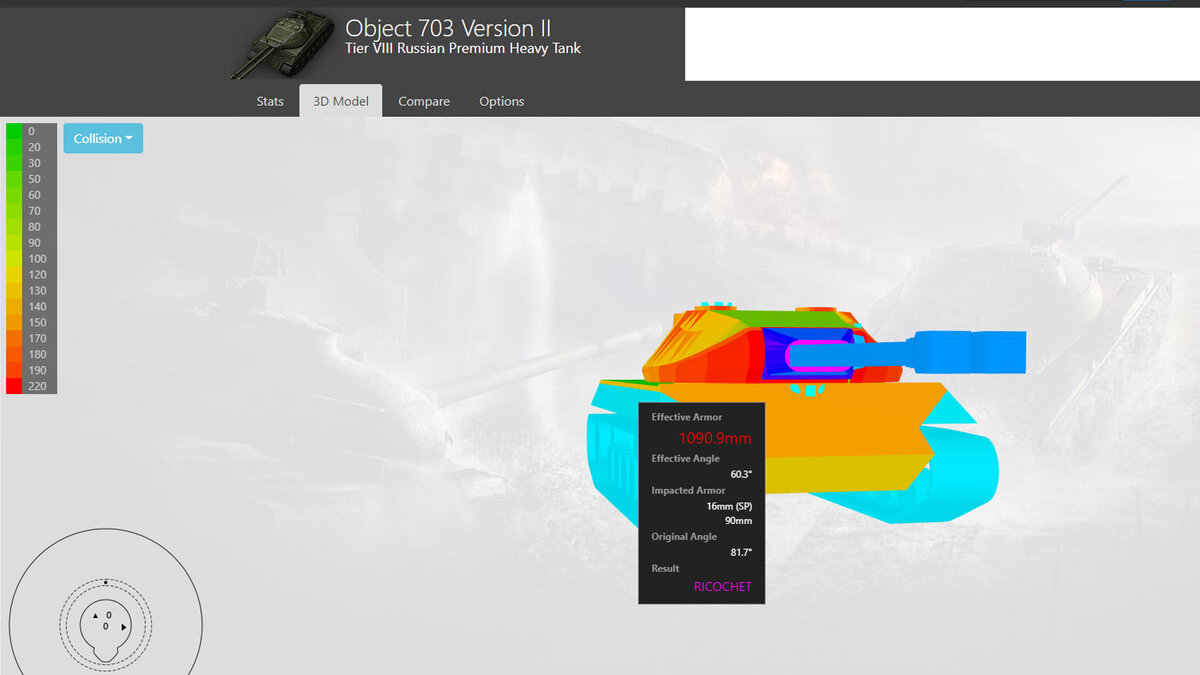The image size is (1200, 675).
Task: Click the RICOCHET result text
Action: (x=722, y=587)
